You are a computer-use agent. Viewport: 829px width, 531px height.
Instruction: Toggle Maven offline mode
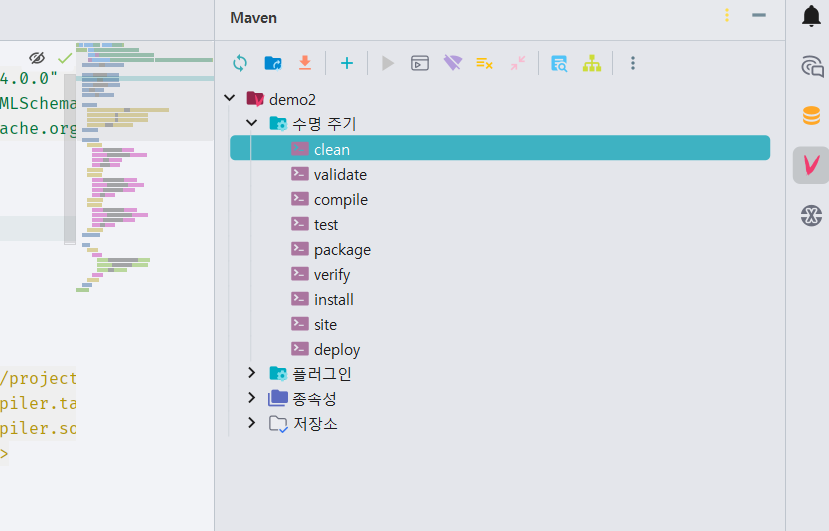click(x=453, y=63)
